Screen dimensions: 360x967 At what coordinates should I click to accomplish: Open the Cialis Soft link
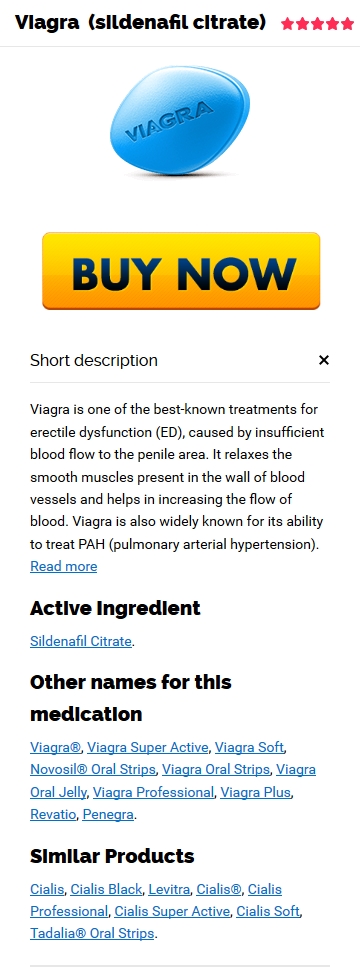[x=268, y=911]
